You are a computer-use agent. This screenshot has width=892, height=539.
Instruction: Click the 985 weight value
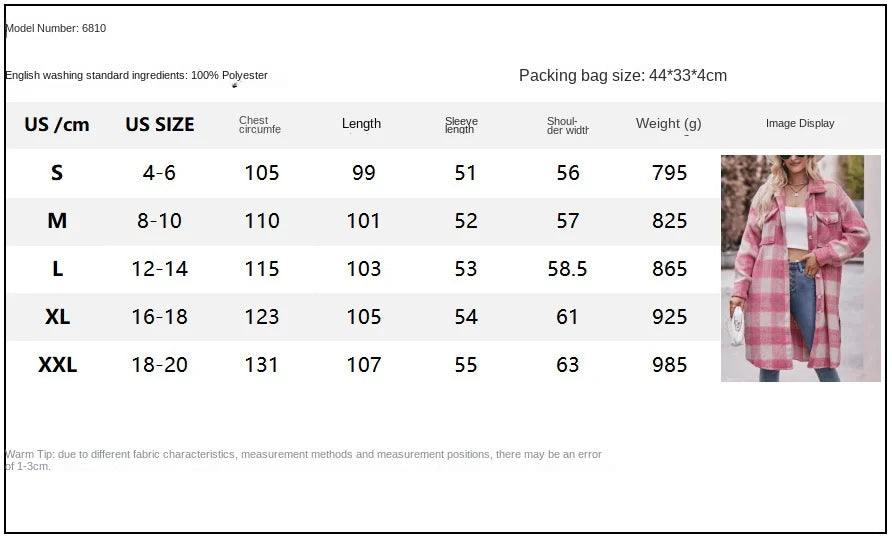click(669, 365)
